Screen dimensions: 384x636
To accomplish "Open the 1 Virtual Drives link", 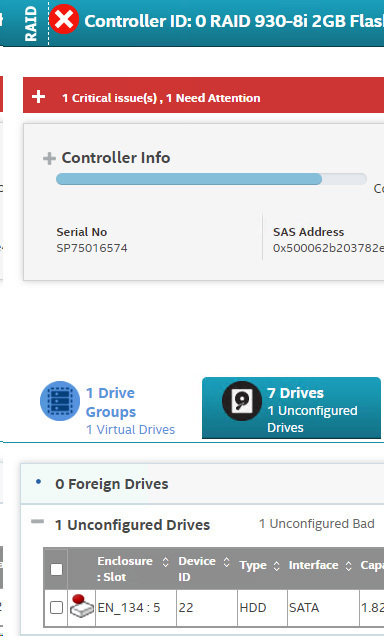I will pyautogui.click(x=131, y=430).
